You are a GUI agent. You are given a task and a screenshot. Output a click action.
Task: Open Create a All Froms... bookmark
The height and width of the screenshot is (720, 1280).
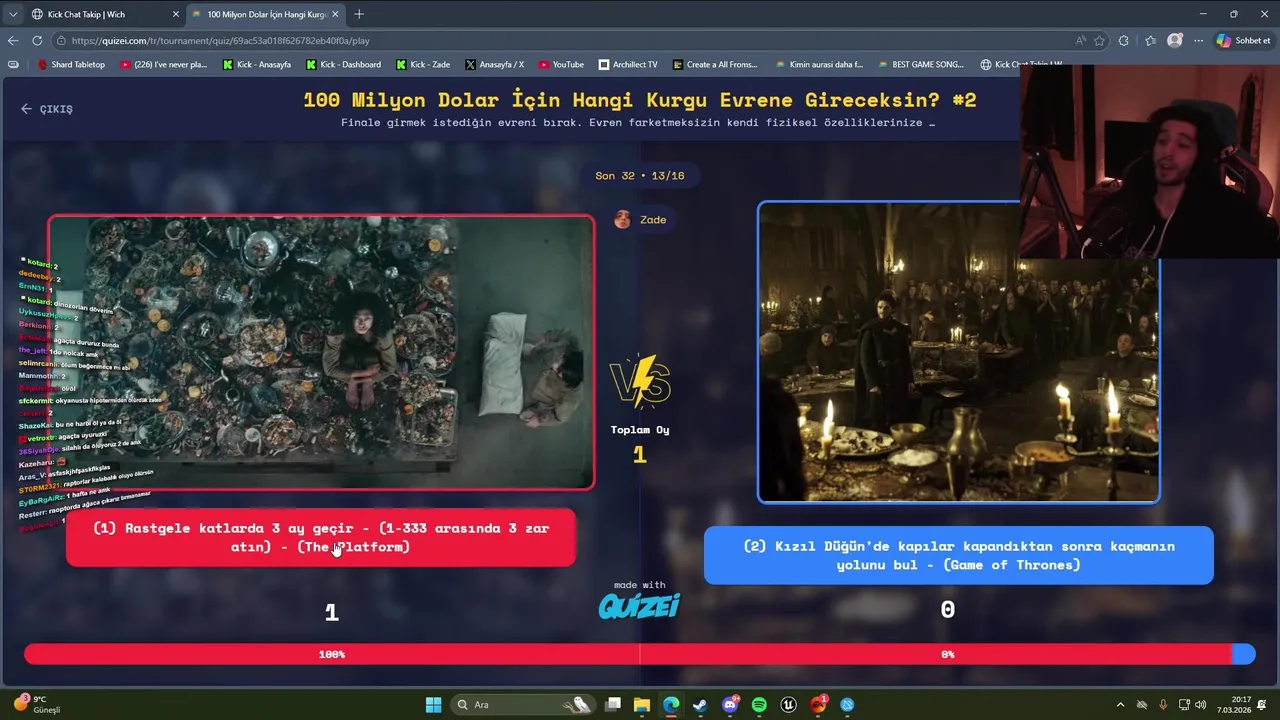[x=715, y=64]
